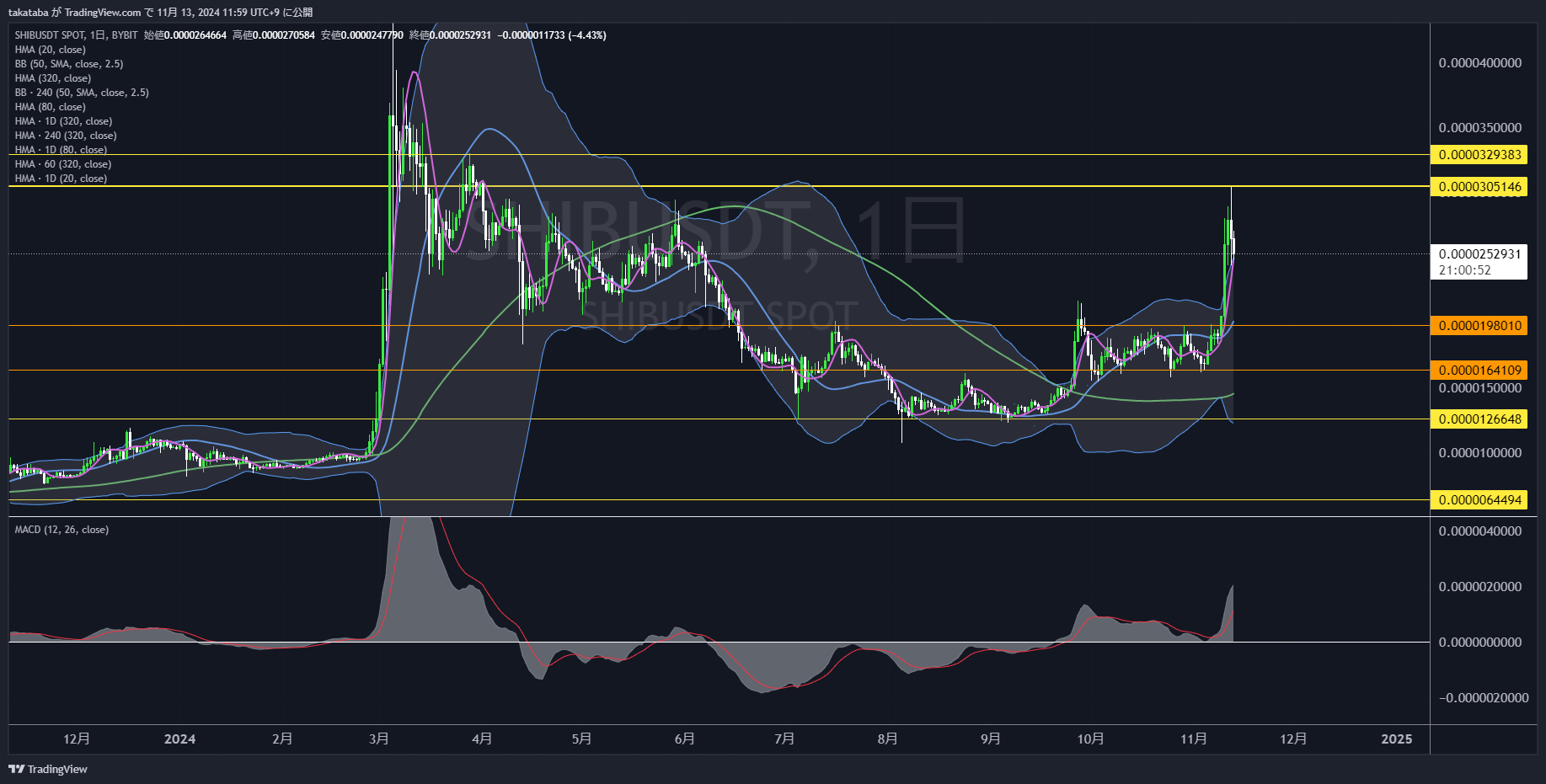The width and height of the screenshot is (1546, 784).
Task: Select the HMA (80, close) indicator label
Action: [50, 107]
